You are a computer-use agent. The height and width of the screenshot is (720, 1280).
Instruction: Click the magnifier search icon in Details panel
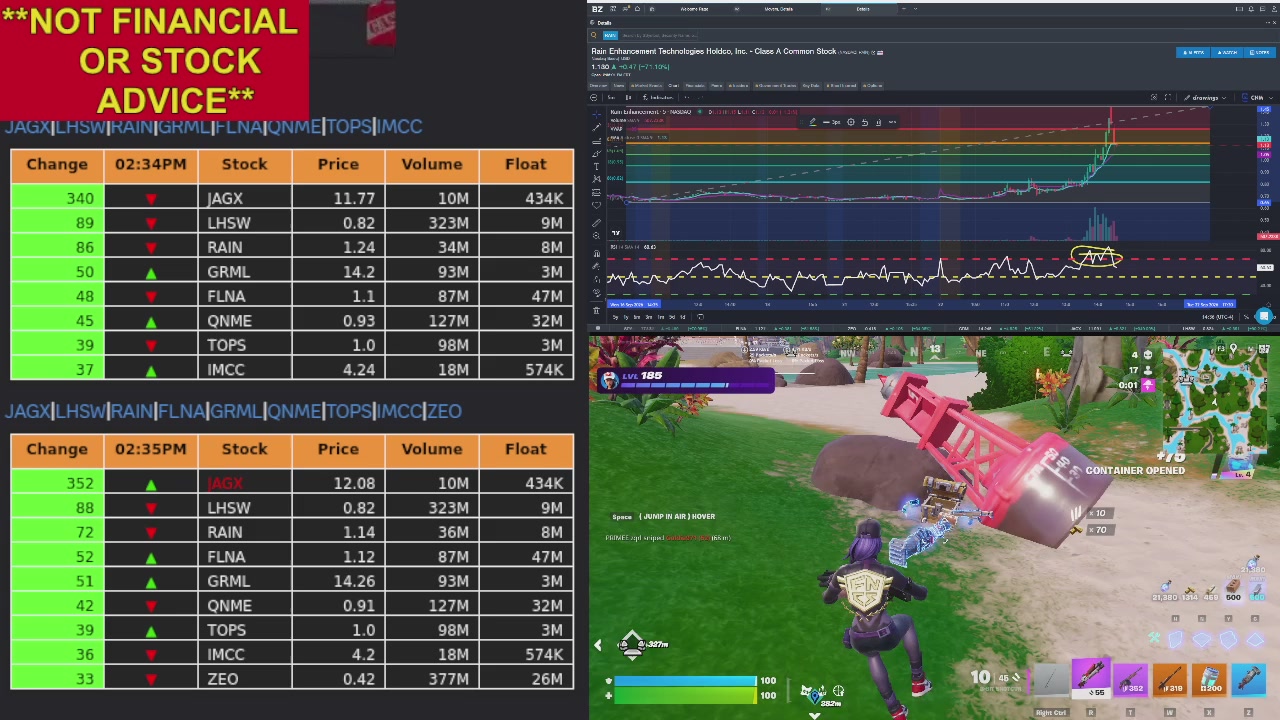(593, 35)
